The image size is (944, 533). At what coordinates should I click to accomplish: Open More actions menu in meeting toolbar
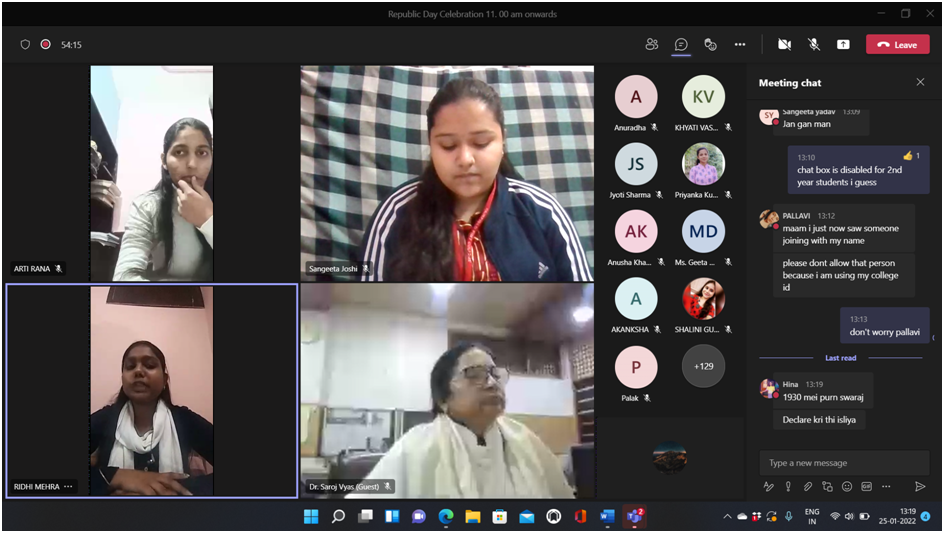pyautogui.click(x=740, y=44)
